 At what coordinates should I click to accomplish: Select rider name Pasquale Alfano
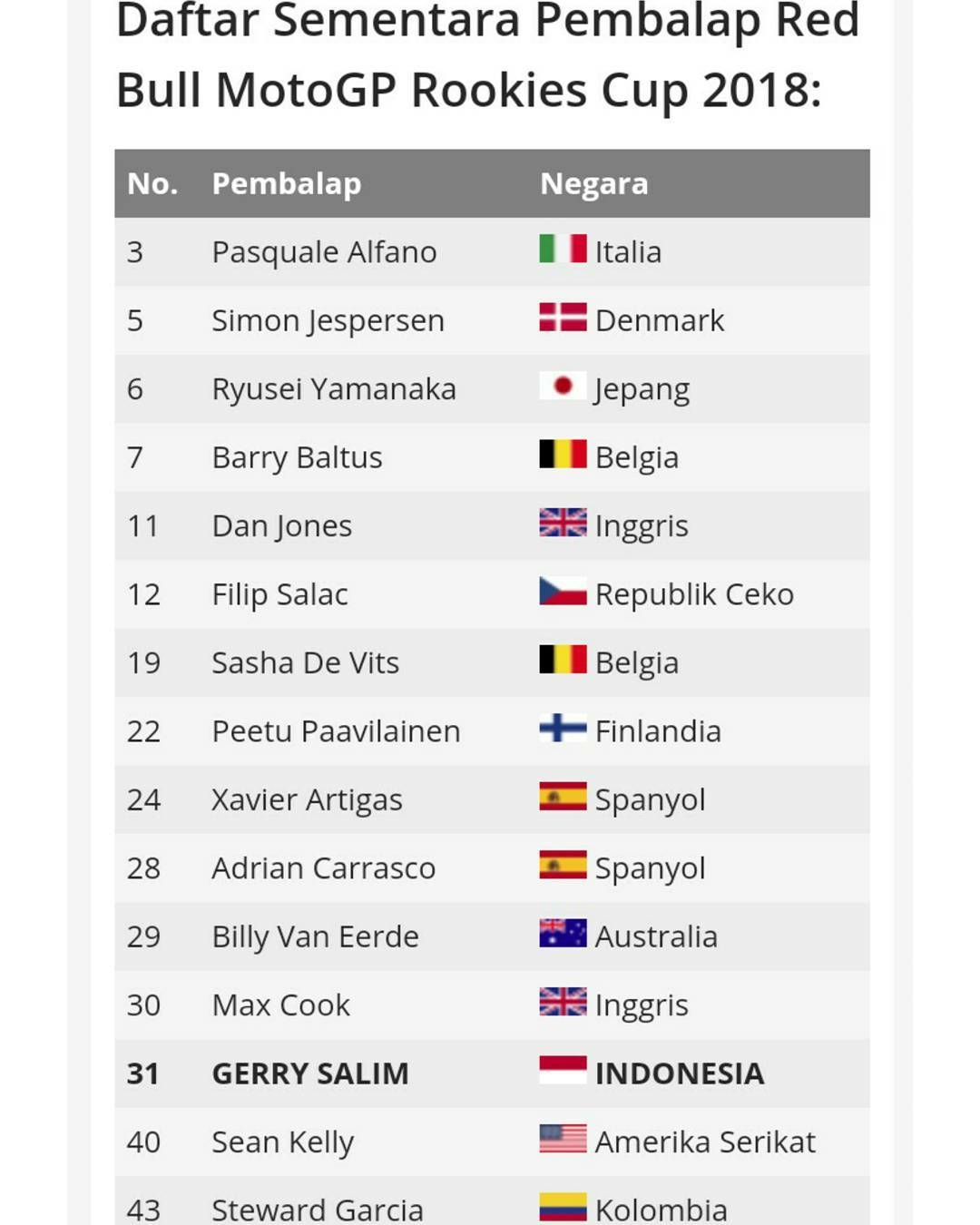pyautogui.click(x=324, y=252)
